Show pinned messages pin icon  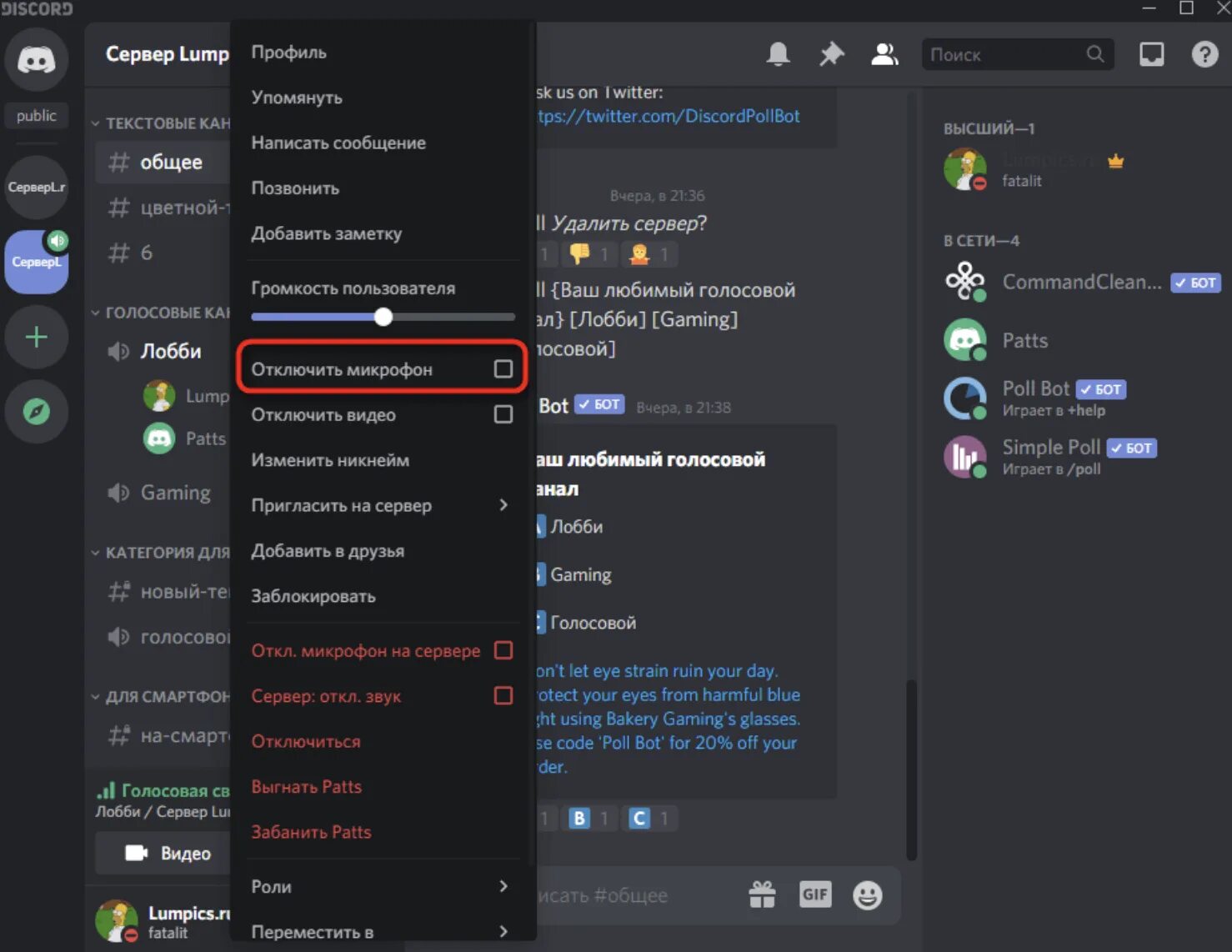tap(831, 54)
